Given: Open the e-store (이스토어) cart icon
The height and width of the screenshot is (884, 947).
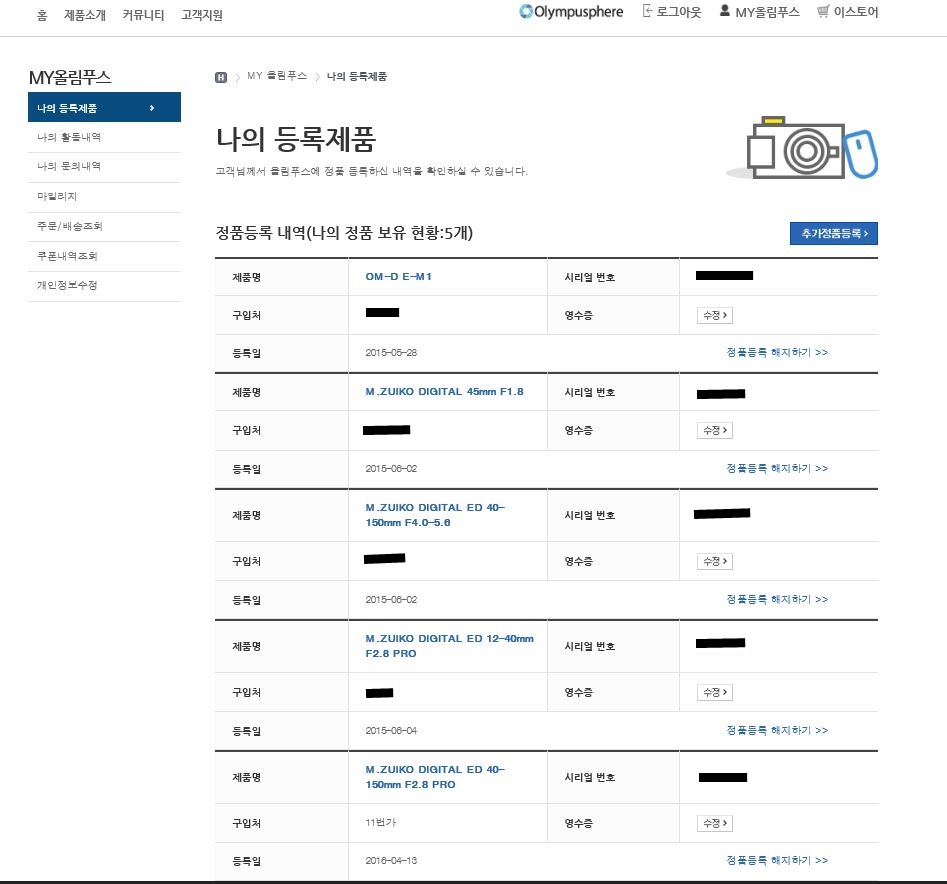Looking at the screenshot, I should point(823,12).
